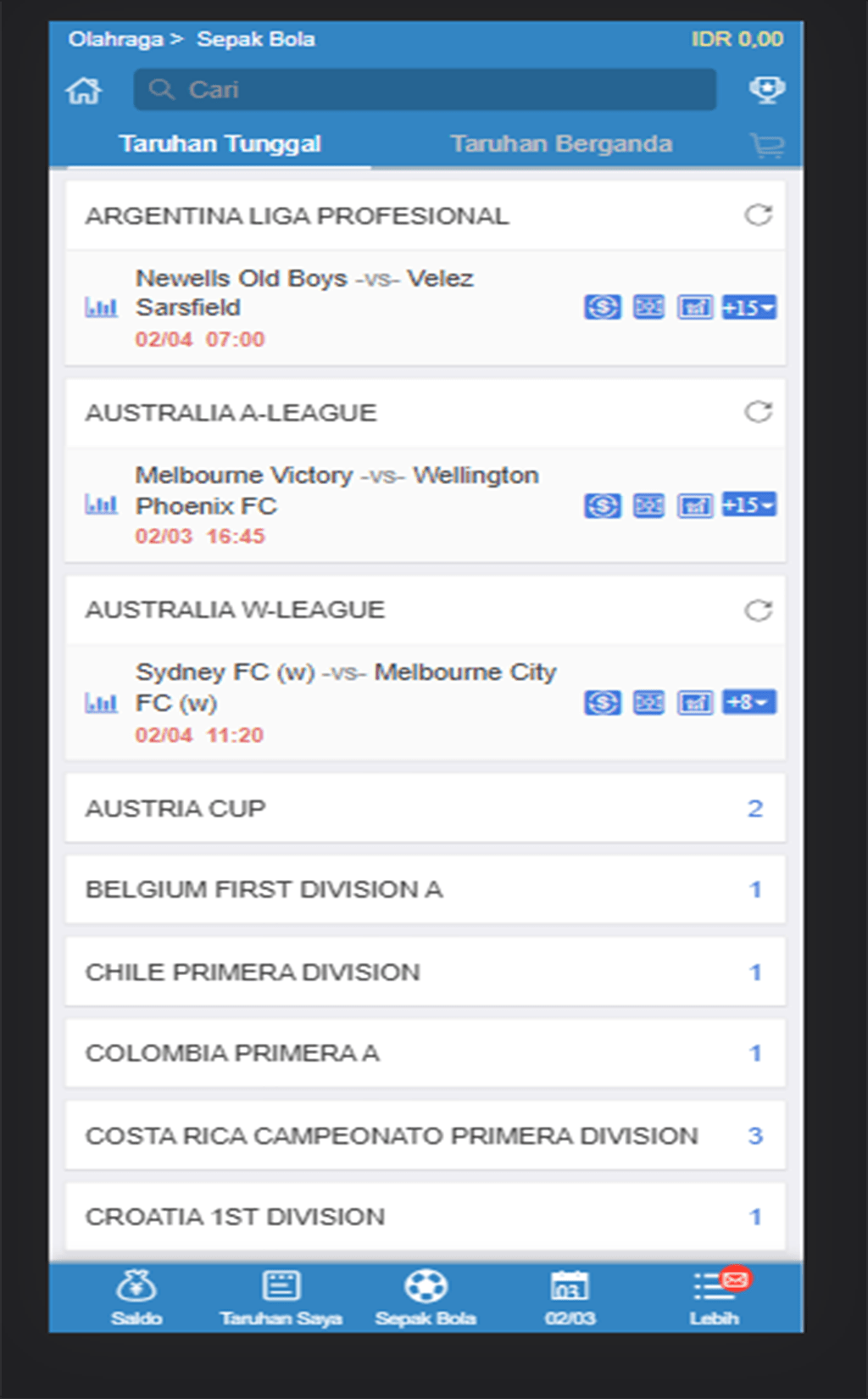The height and width of the screenshot is (1399, 868).
Task: Expand +8 markets for Sydney FC (w) match
Action: pyautogui.click(x=748, y=703)
